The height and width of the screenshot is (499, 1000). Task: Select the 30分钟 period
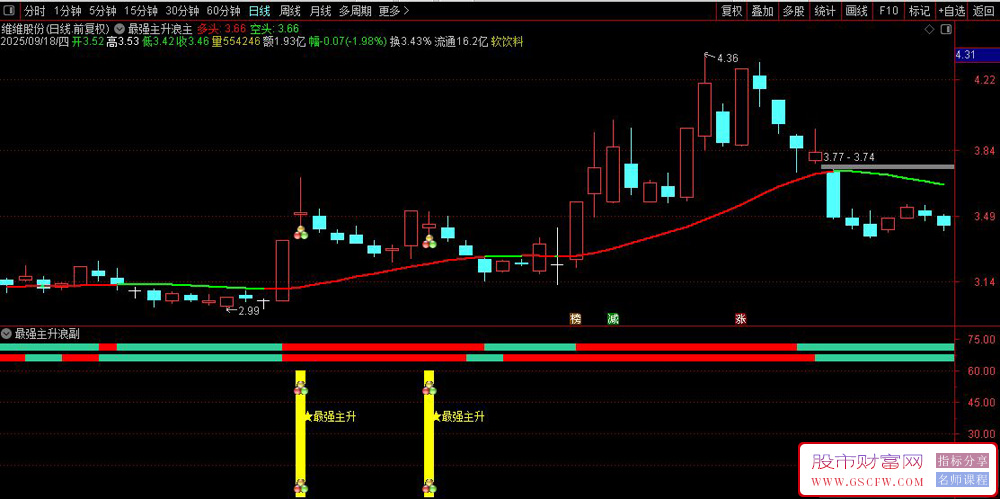[182, 11]
